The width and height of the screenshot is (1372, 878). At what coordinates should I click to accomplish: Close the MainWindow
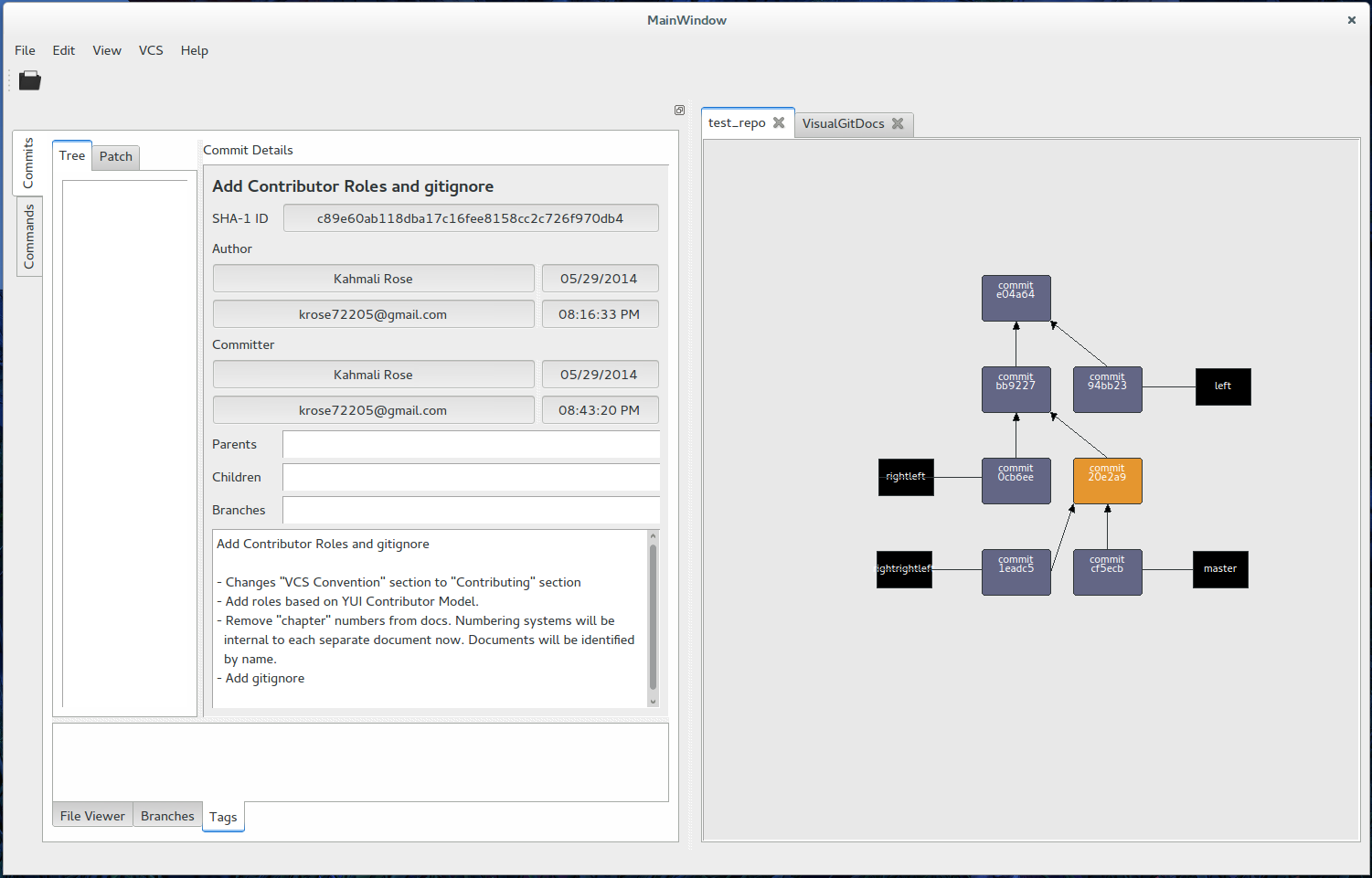tap(1352, 20)
